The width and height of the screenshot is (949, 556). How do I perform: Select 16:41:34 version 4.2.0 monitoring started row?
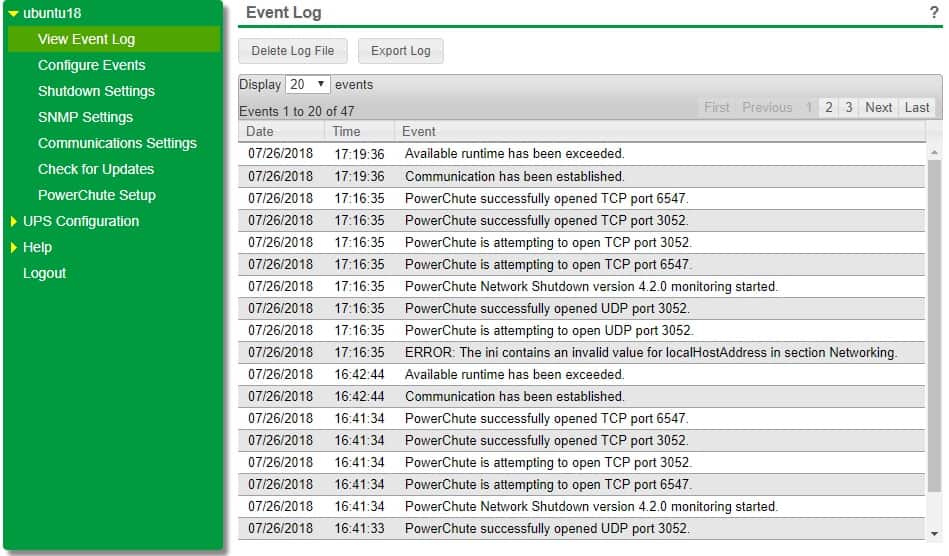[582, 506]
